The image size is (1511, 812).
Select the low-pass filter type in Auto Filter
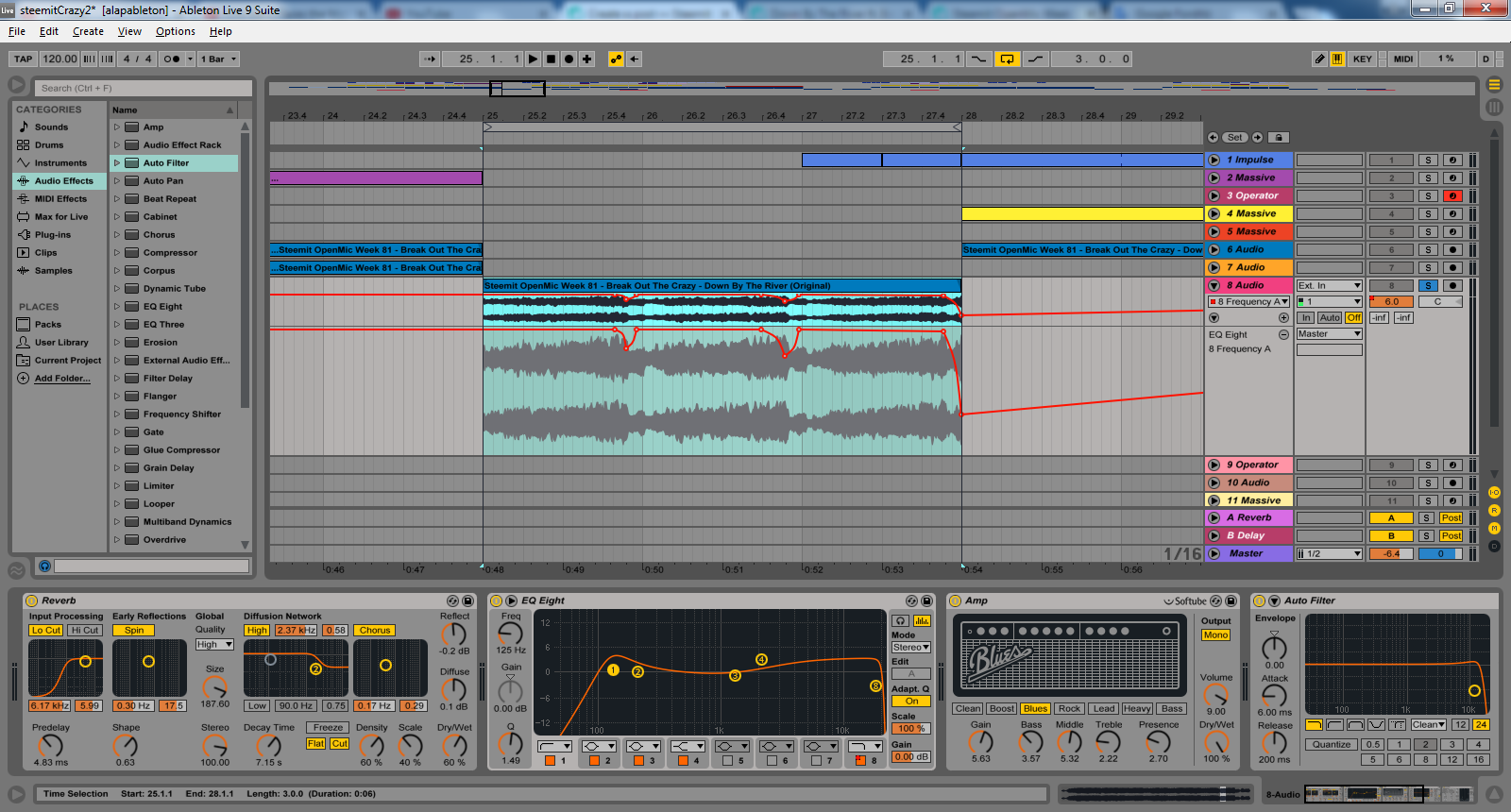tap(1315, 724)
